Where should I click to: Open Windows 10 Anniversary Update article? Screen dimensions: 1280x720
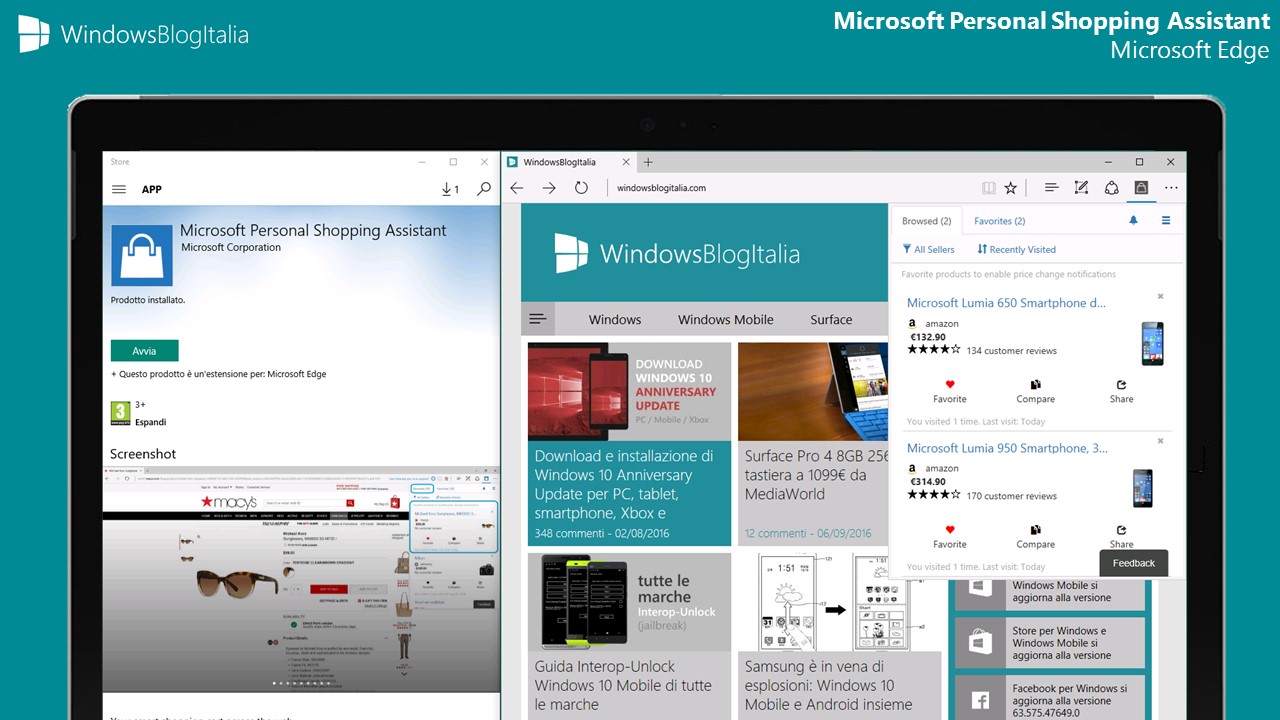tap(629, 444)
